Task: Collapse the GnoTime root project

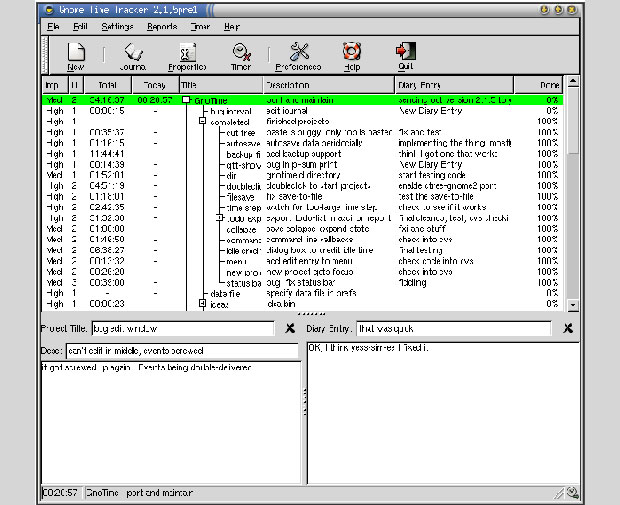Action: (x=186, y=100)
